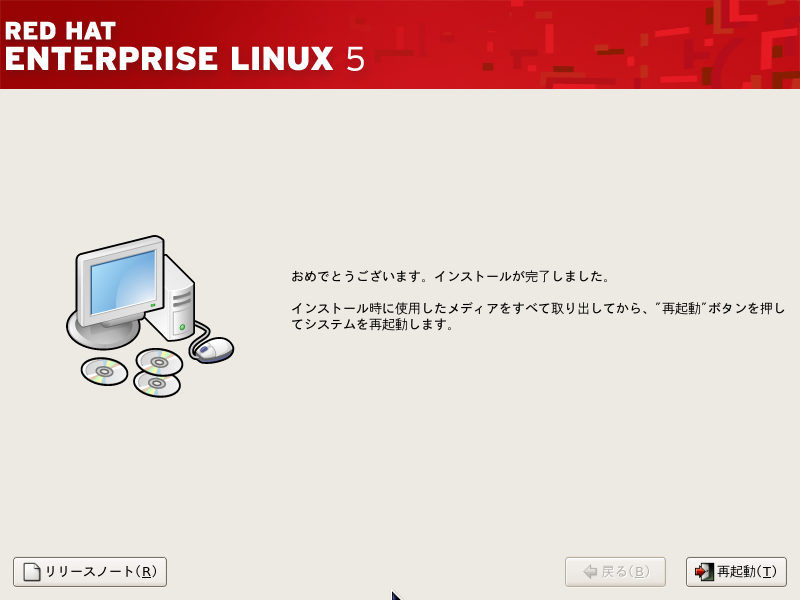Click the red exit-door icon on reboot button
This screenshot has width=800, height=600.
point(704,571)
